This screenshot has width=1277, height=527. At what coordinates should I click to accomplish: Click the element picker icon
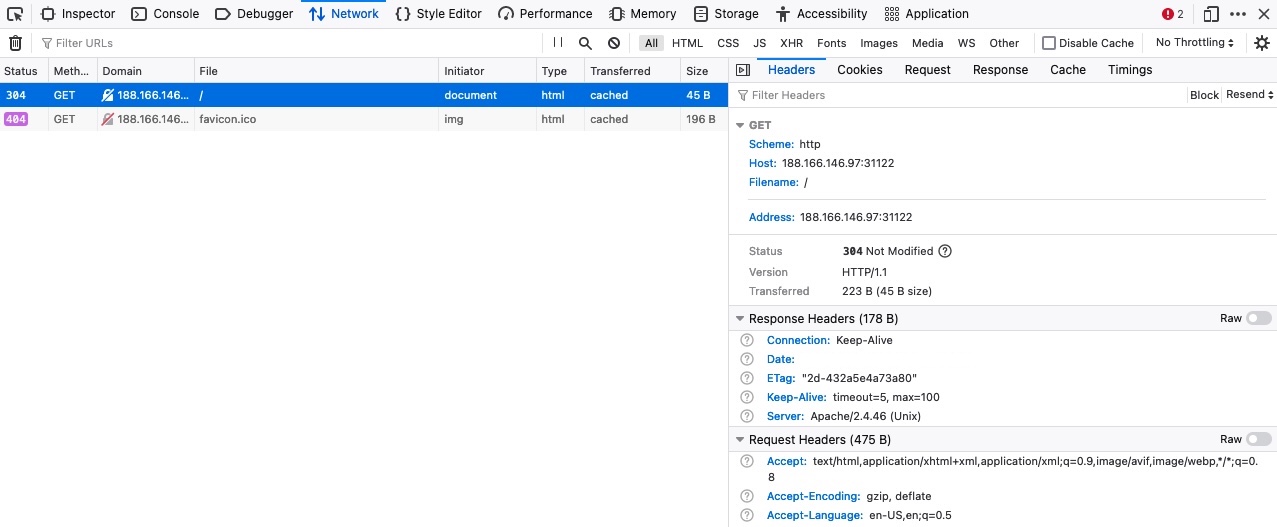[x=15, y=14]
